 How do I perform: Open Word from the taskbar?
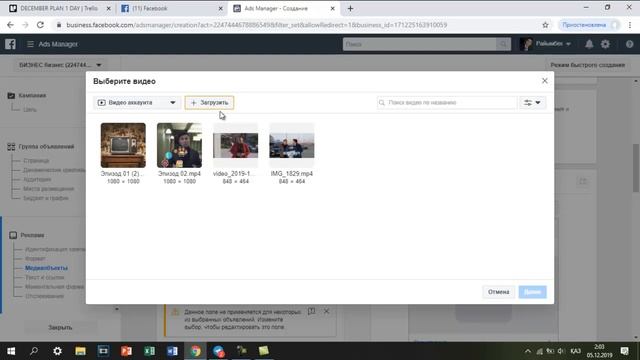click(x=172, y=351)
